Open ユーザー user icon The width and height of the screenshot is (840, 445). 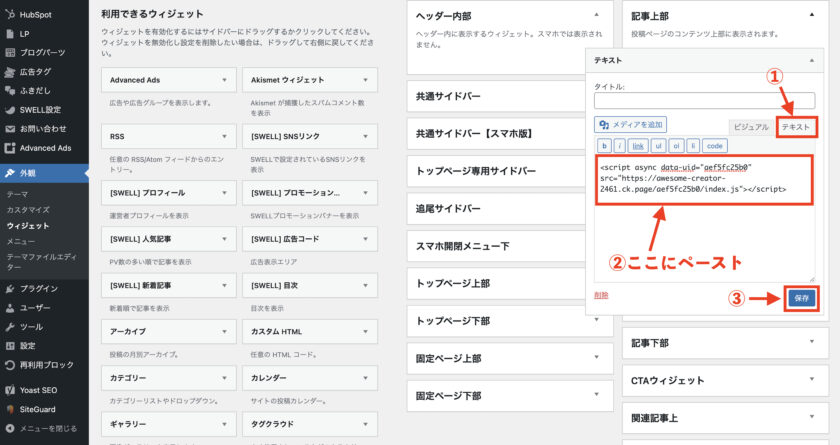click(10, 308)
